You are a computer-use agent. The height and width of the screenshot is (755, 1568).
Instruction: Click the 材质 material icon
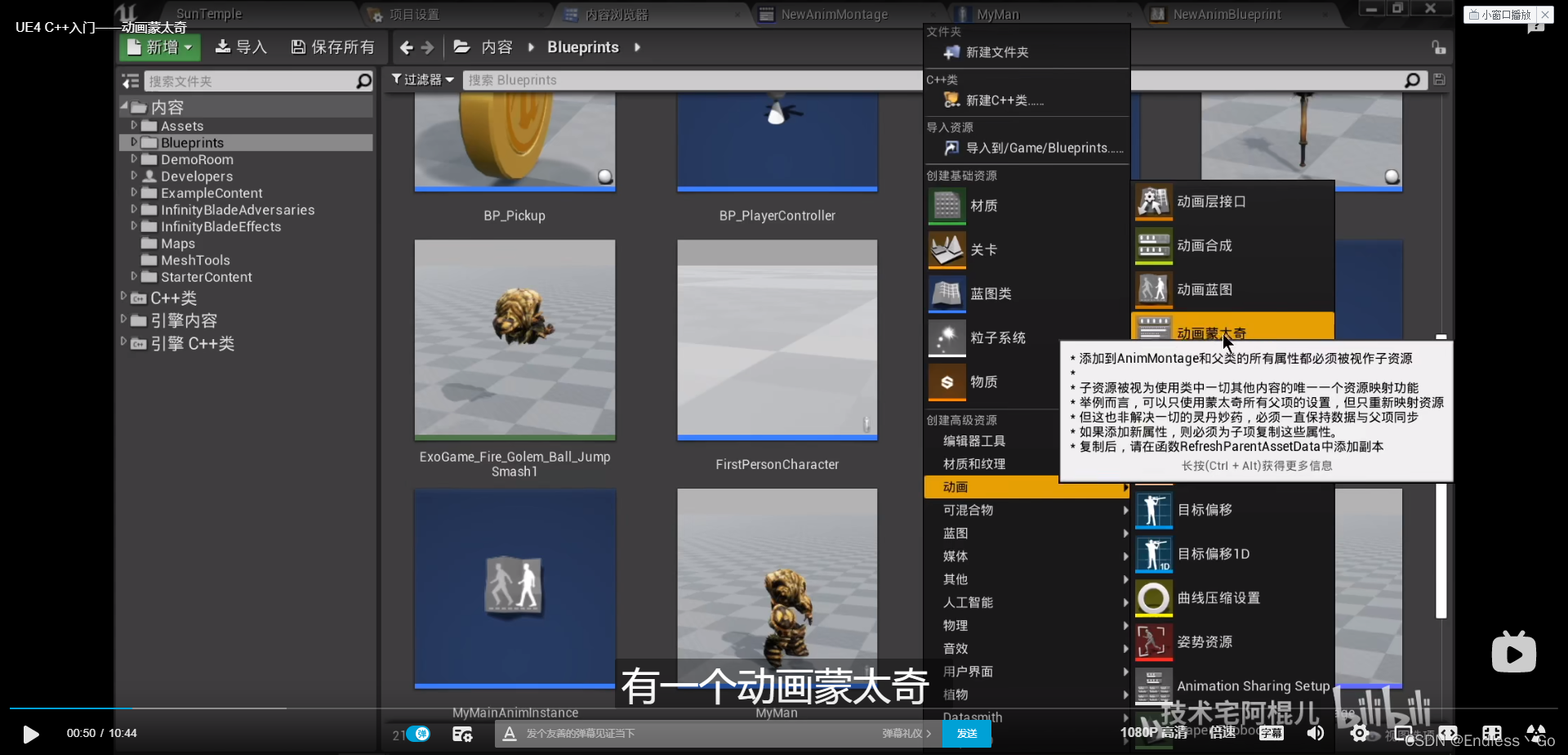click(947, 206)
